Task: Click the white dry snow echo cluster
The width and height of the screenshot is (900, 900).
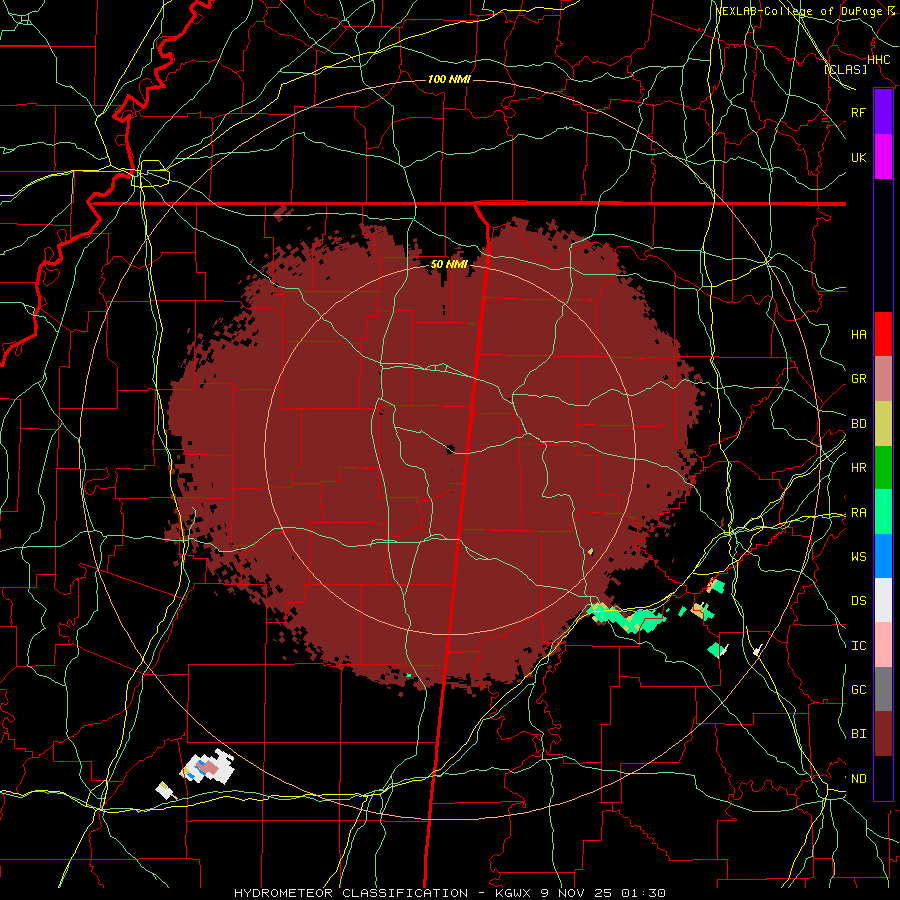Action: (x=210, y=767)
